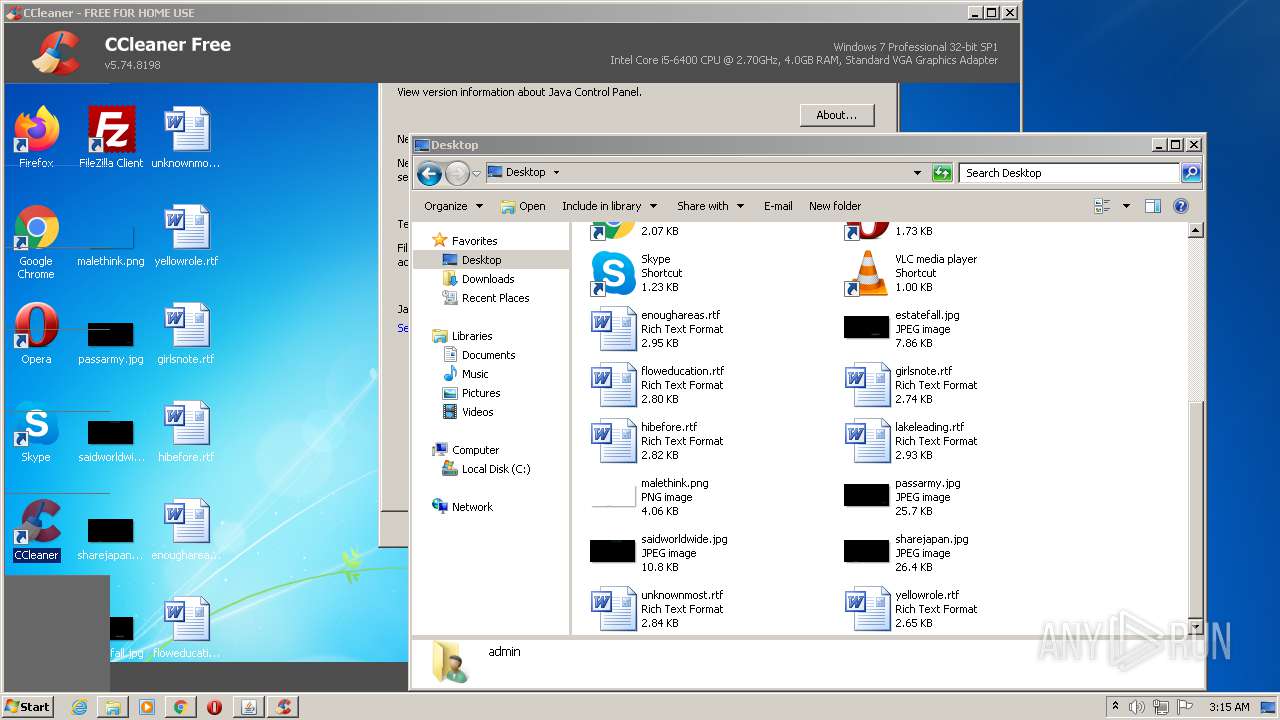This screenshot has height=720, width=1280.
Task: Select the Opera desktop shortcut
Action: (36, 333)
